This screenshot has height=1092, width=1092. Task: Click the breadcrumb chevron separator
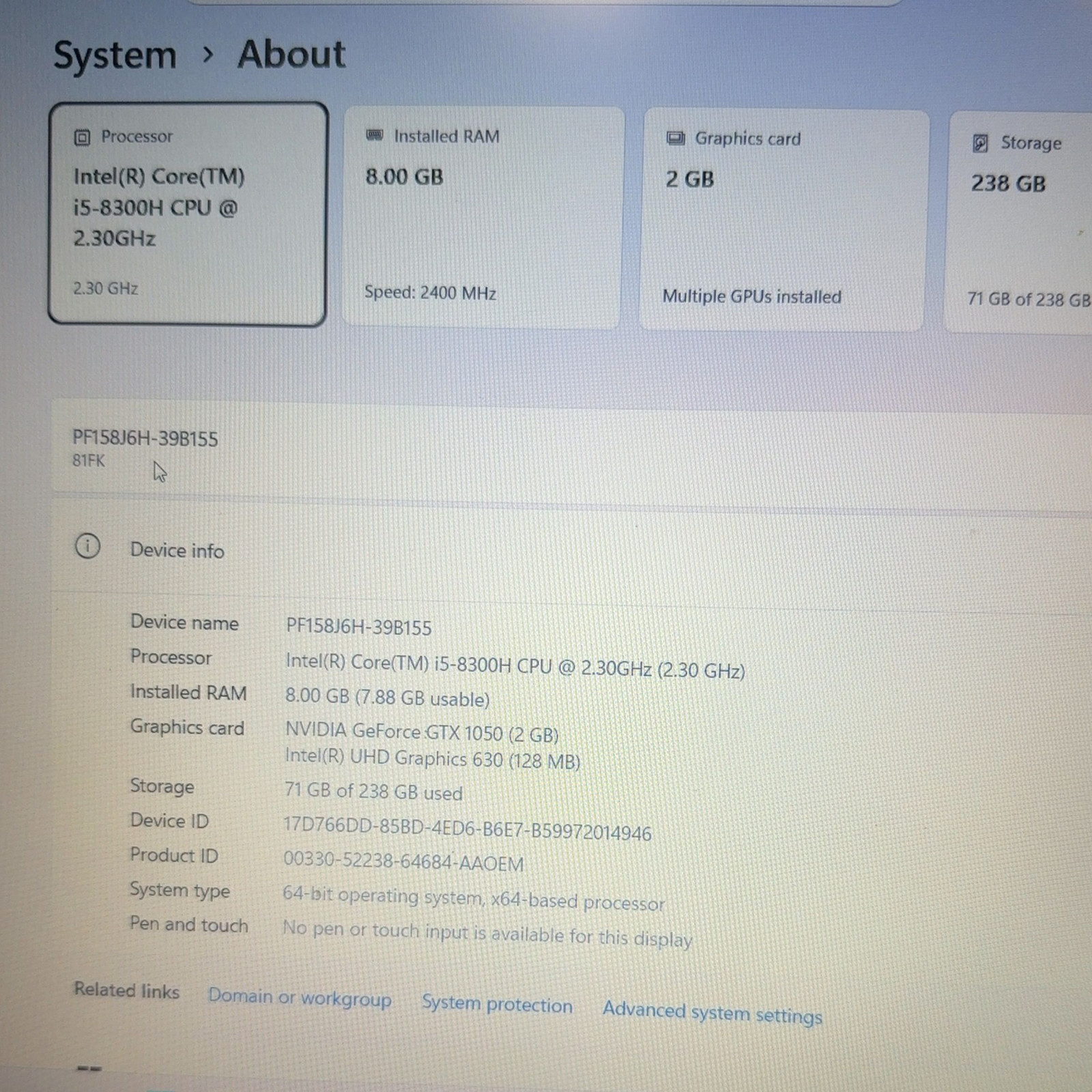coord(207,55)
